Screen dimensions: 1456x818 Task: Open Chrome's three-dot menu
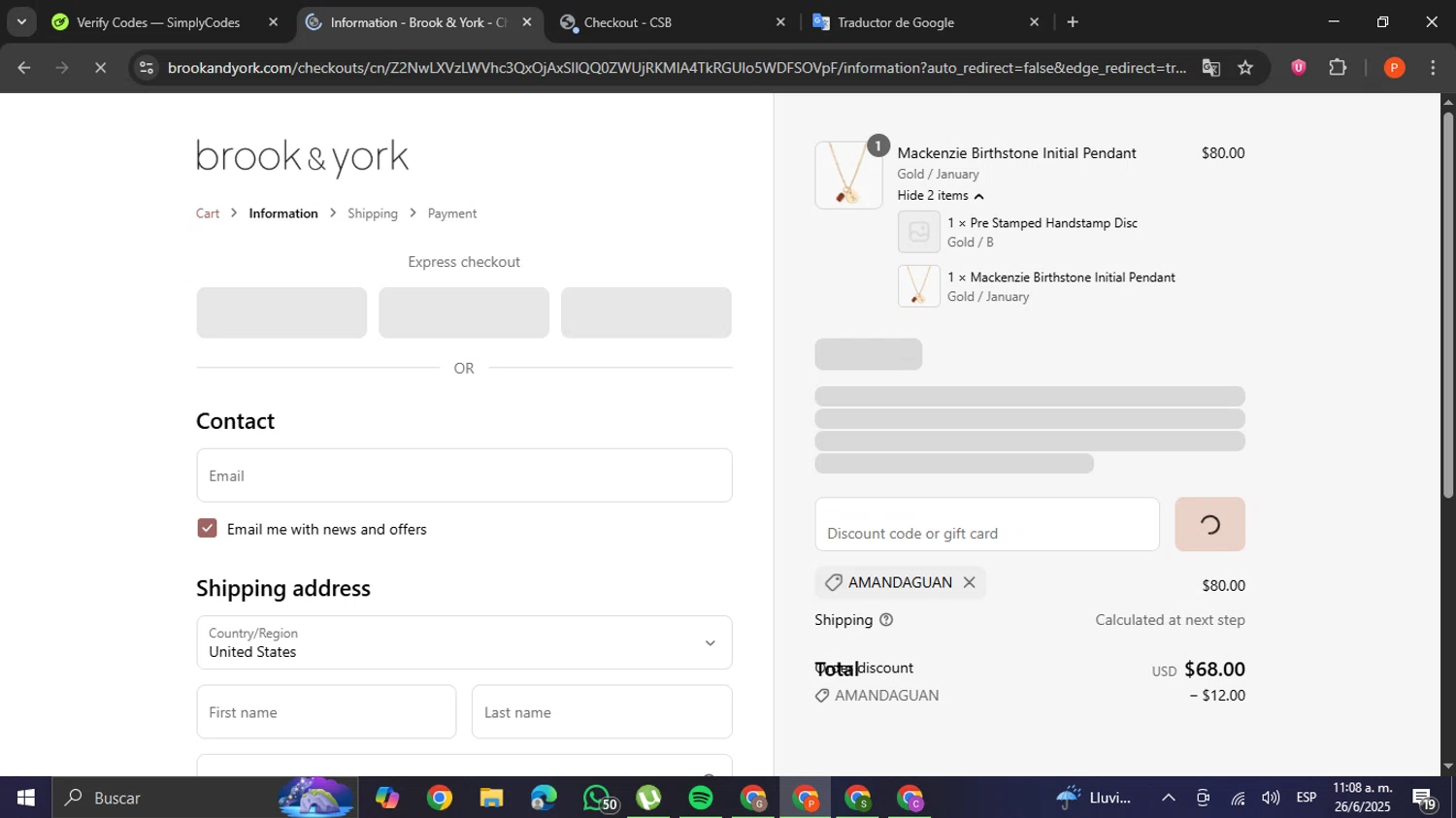[x=1433, y=68]
